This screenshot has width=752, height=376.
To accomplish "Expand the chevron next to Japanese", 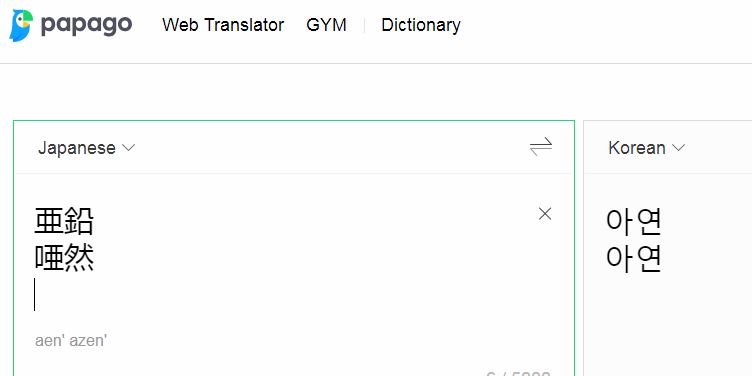I will coord(129,148).
